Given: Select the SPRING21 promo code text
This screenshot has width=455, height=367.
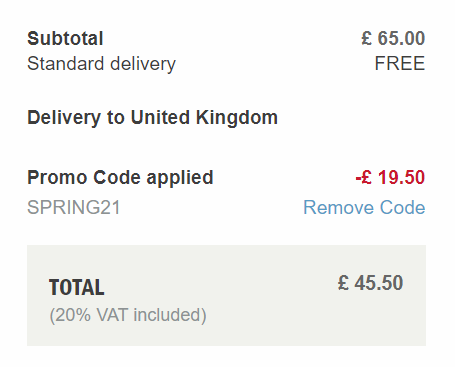Looking at the screenshot, I should click(x=74, y=207).
